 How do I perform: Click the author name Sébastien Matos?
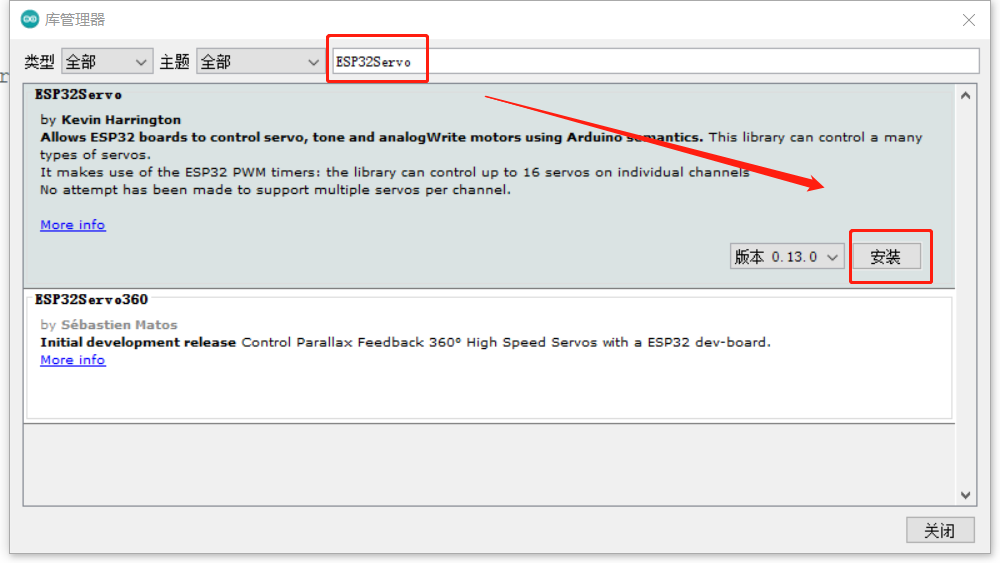119,325
